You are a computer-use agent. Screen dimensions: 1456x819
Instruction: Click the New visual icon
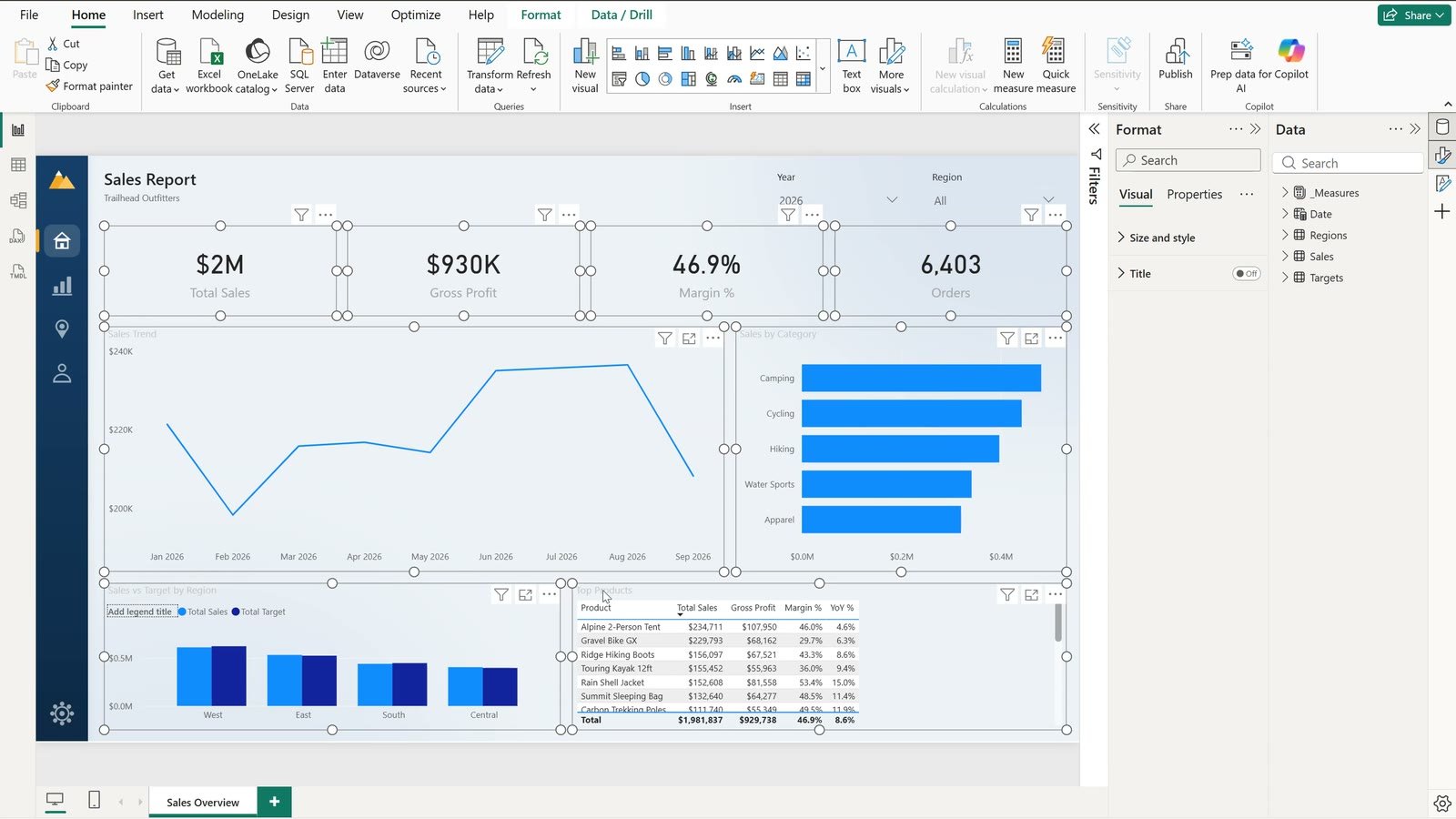(585, 66)
